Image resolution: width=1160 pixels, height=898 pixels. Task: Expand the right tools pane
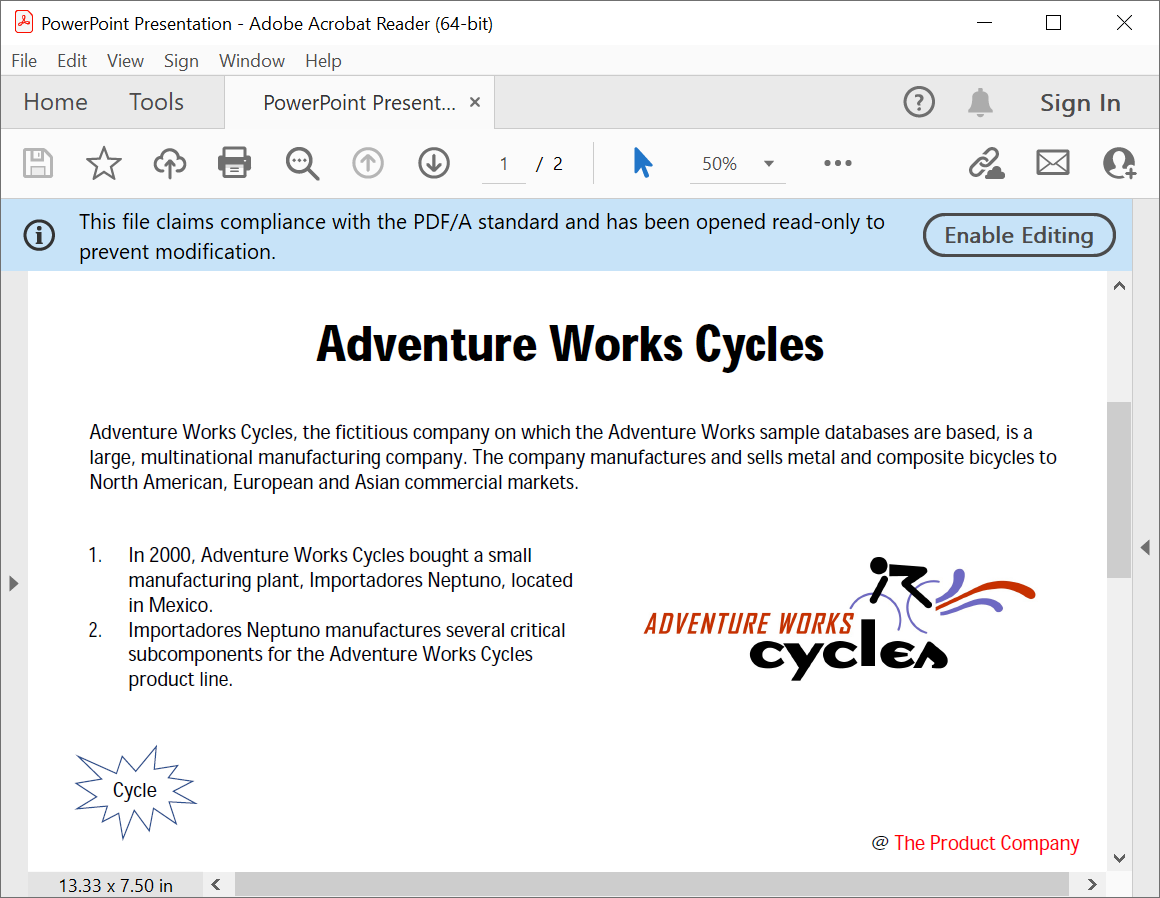coord(1145,547)
